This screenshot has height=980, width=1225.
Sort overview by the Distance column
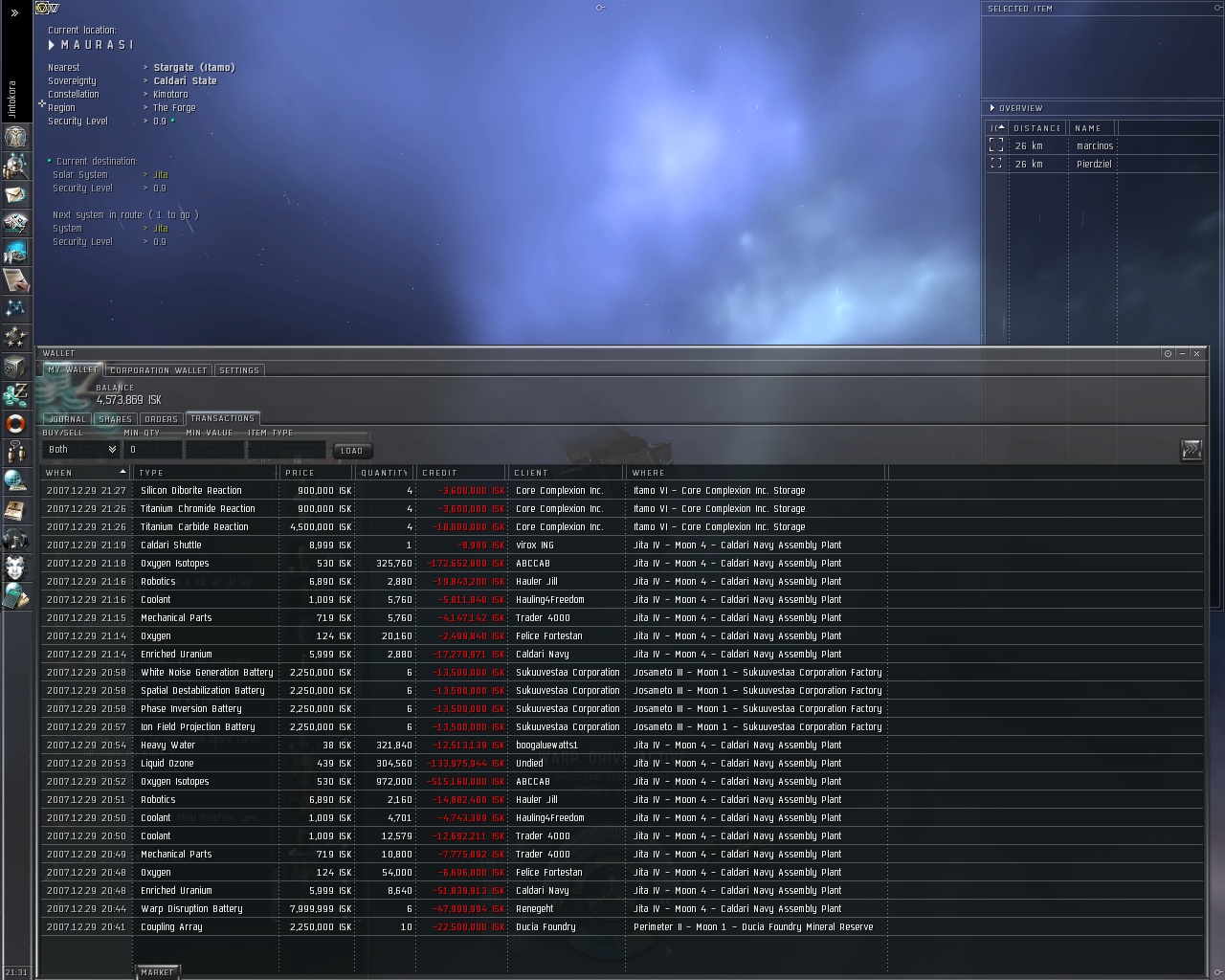(1037, 128)
